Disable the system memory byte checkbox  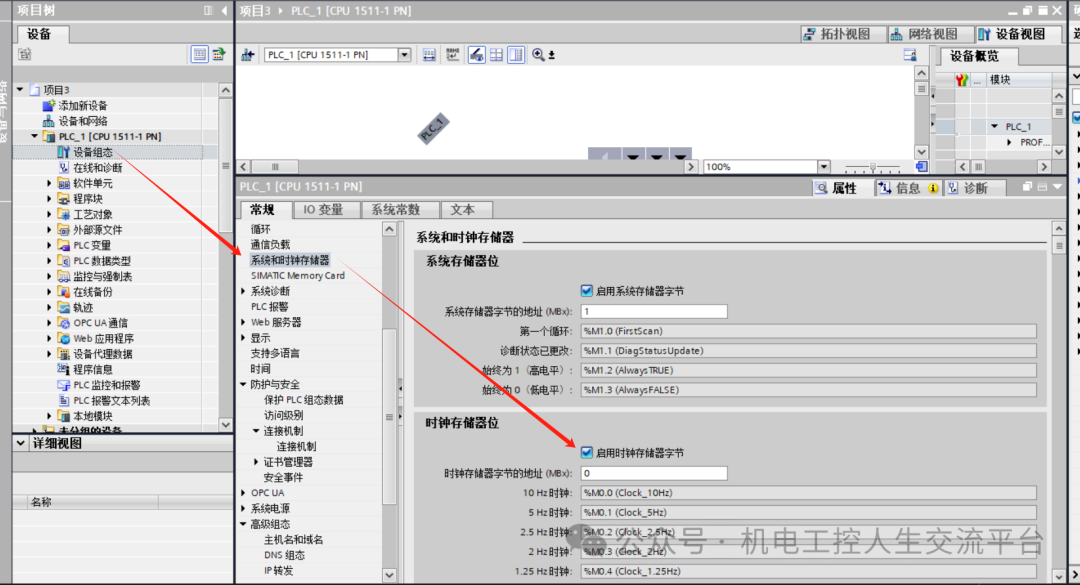[587, 291]
